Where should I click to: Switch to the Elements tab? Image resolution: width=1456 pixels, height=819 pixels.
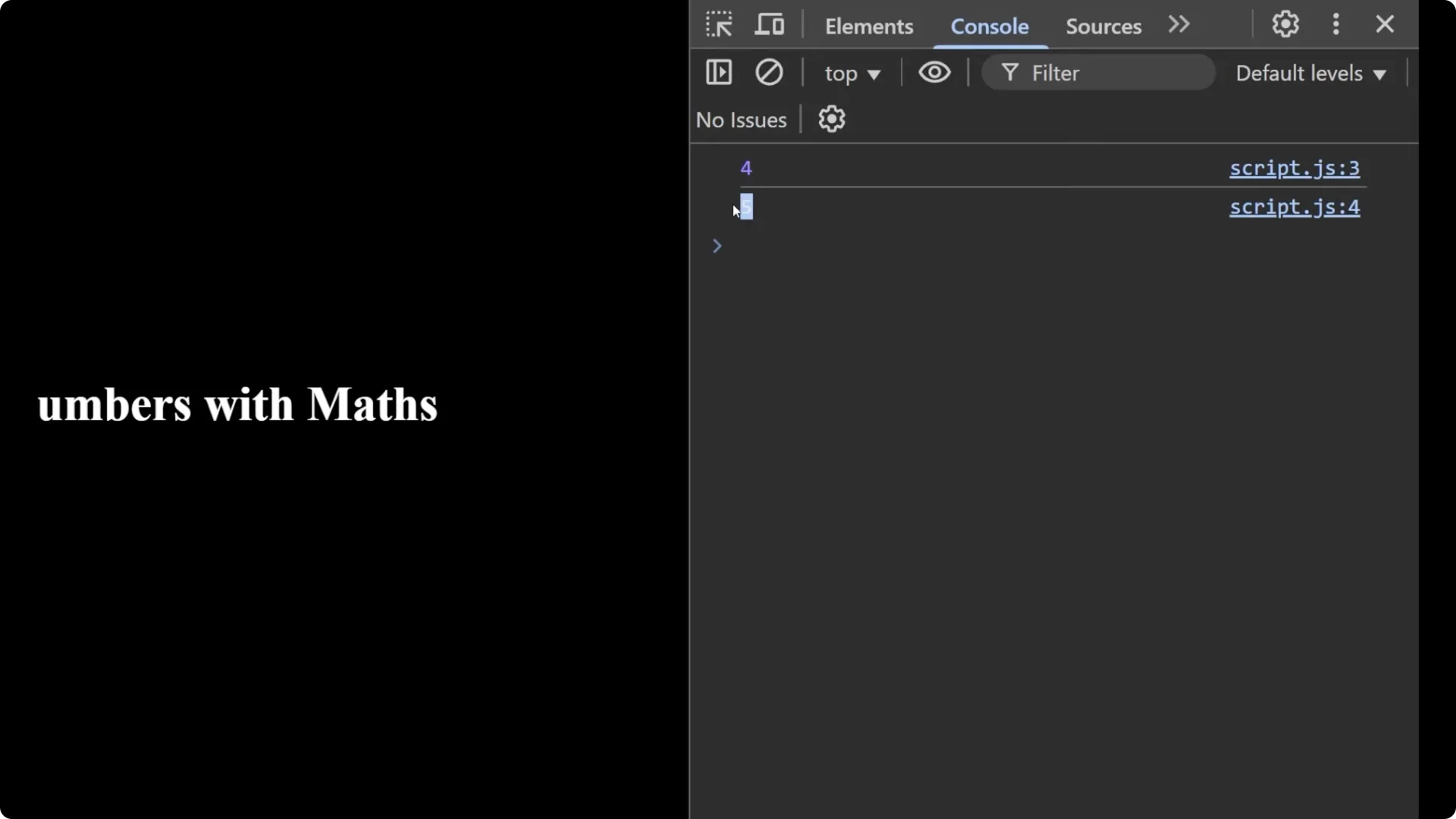coord(869,27)
